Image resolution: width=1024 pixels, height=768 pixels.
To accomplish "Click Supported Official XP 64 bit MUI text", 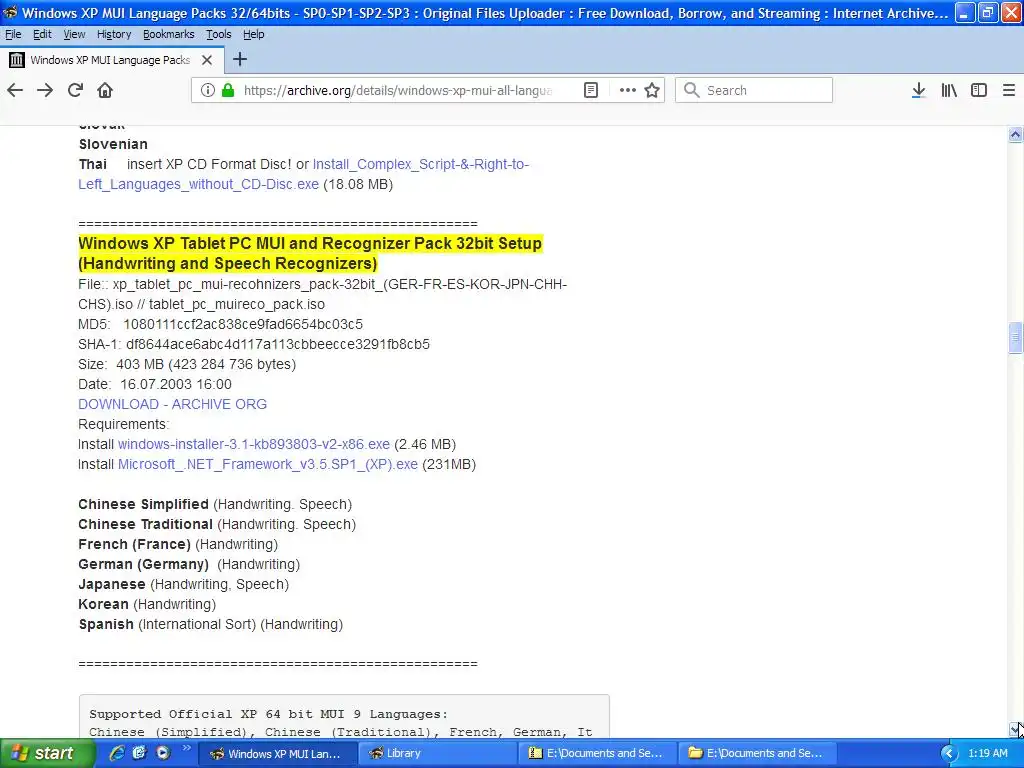I will click(268, 714).
